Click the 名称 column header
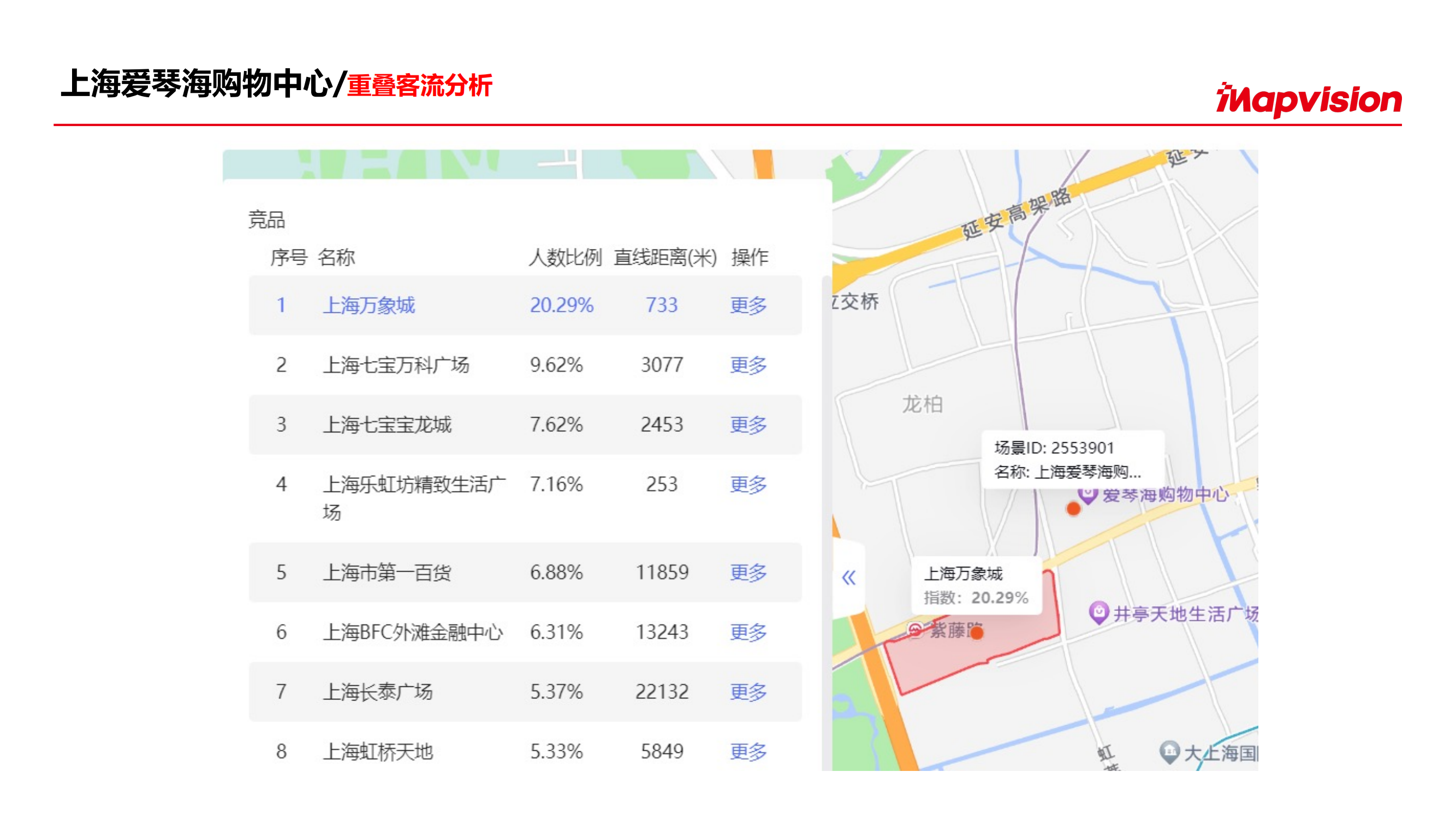 click(x=336, y=258)
